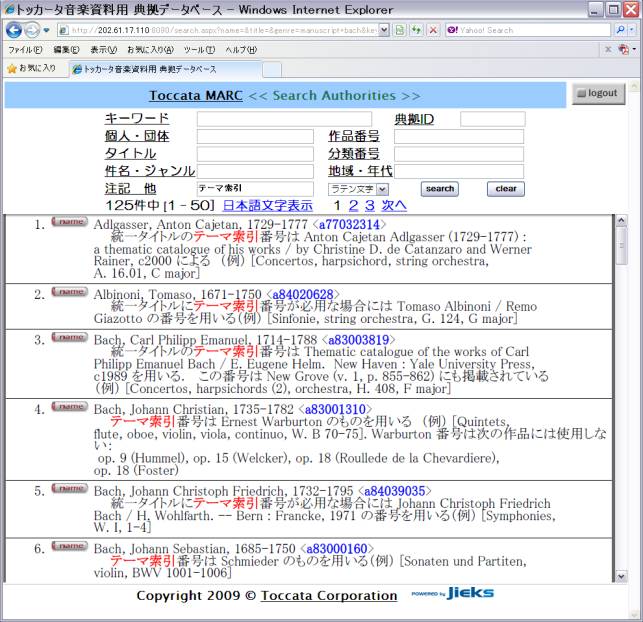Click name icon for Johann Christoph Friedrich Bach
The height and width of the screenshot is (622, 643).
(69, 488)
